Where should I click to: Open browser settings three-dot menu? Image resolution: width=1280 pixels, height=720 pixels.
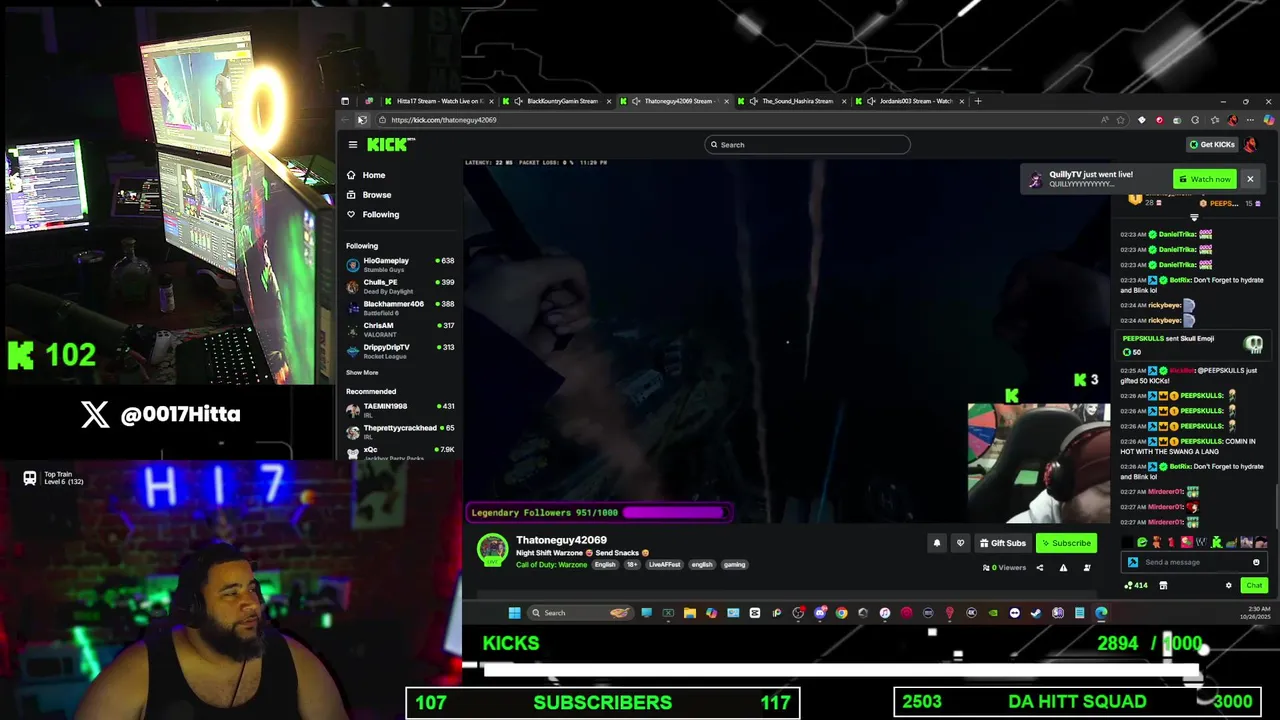pyautogui.click(x=1250, y=120)
